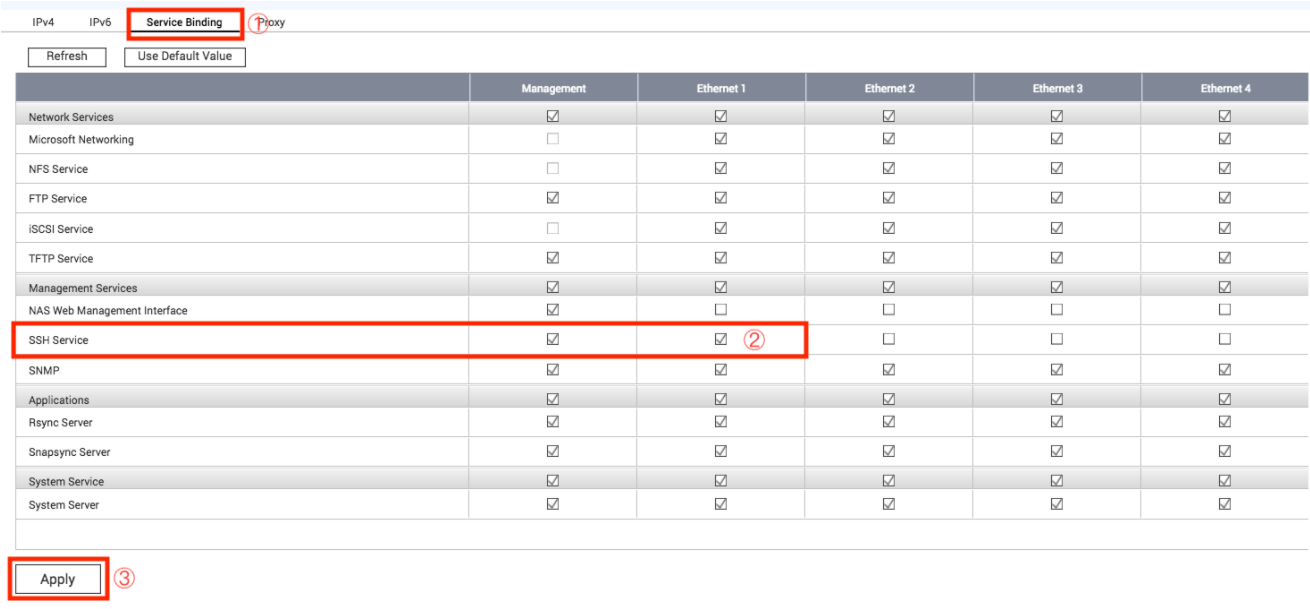Image resolution: width=1310 pixels, height=609 pixels.
Task: Click Apply to save settings
Action: (58, 579)
